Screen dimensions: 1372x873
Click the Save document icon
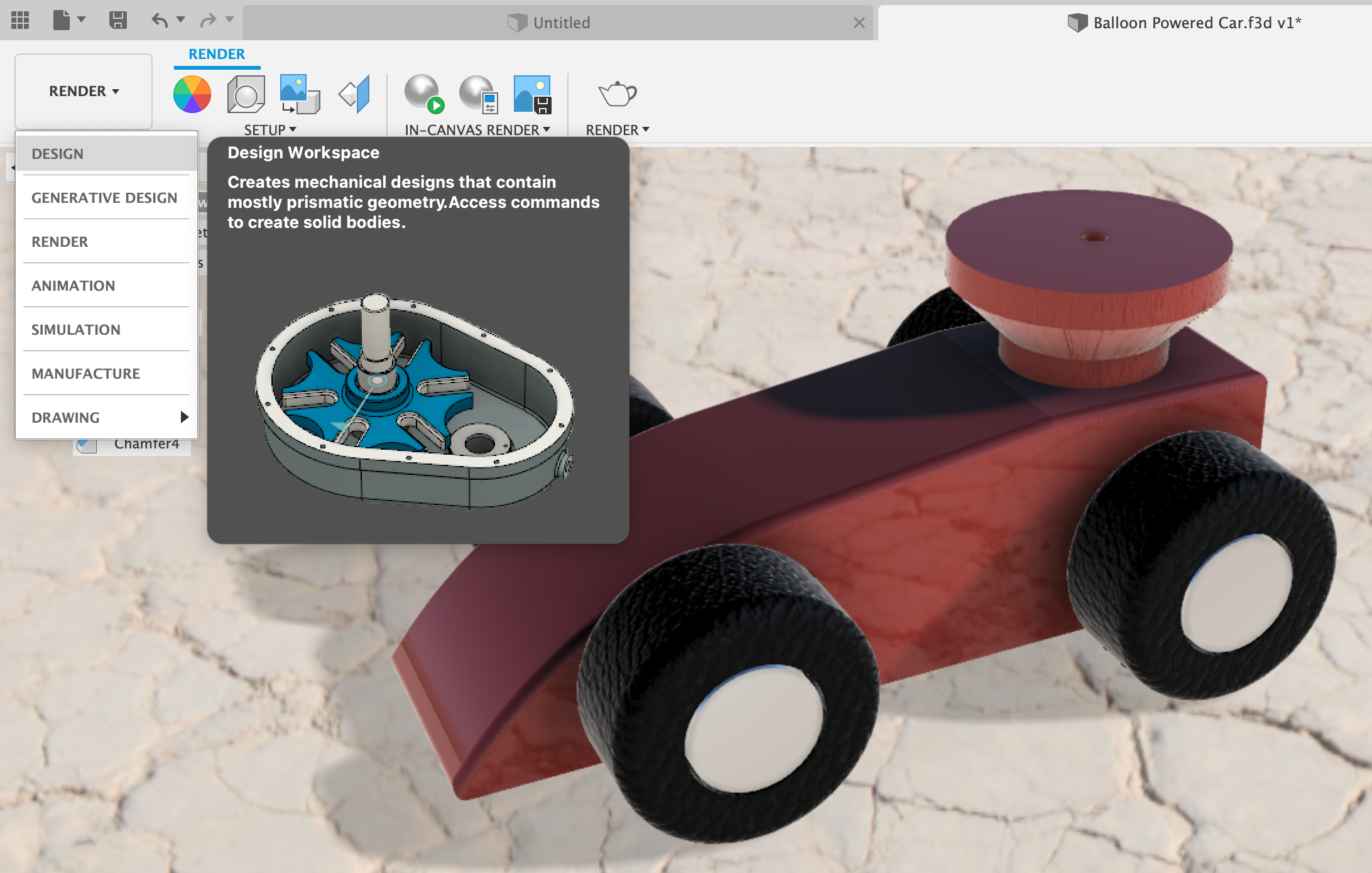click(117, 20)
